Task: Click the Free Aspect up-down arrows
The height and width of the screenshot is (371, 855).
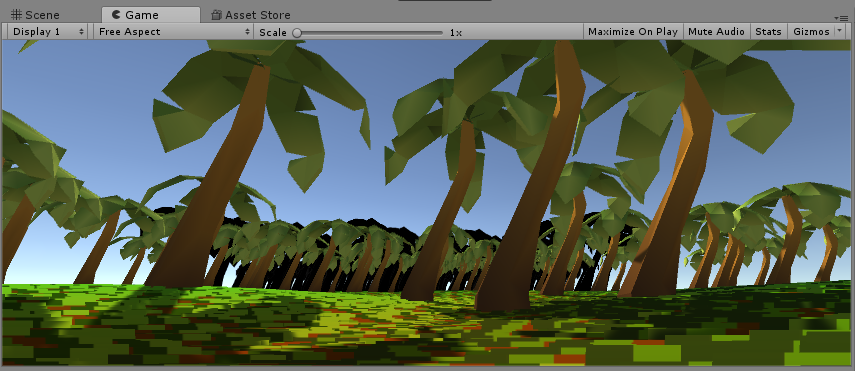Action: pos(247,32)
